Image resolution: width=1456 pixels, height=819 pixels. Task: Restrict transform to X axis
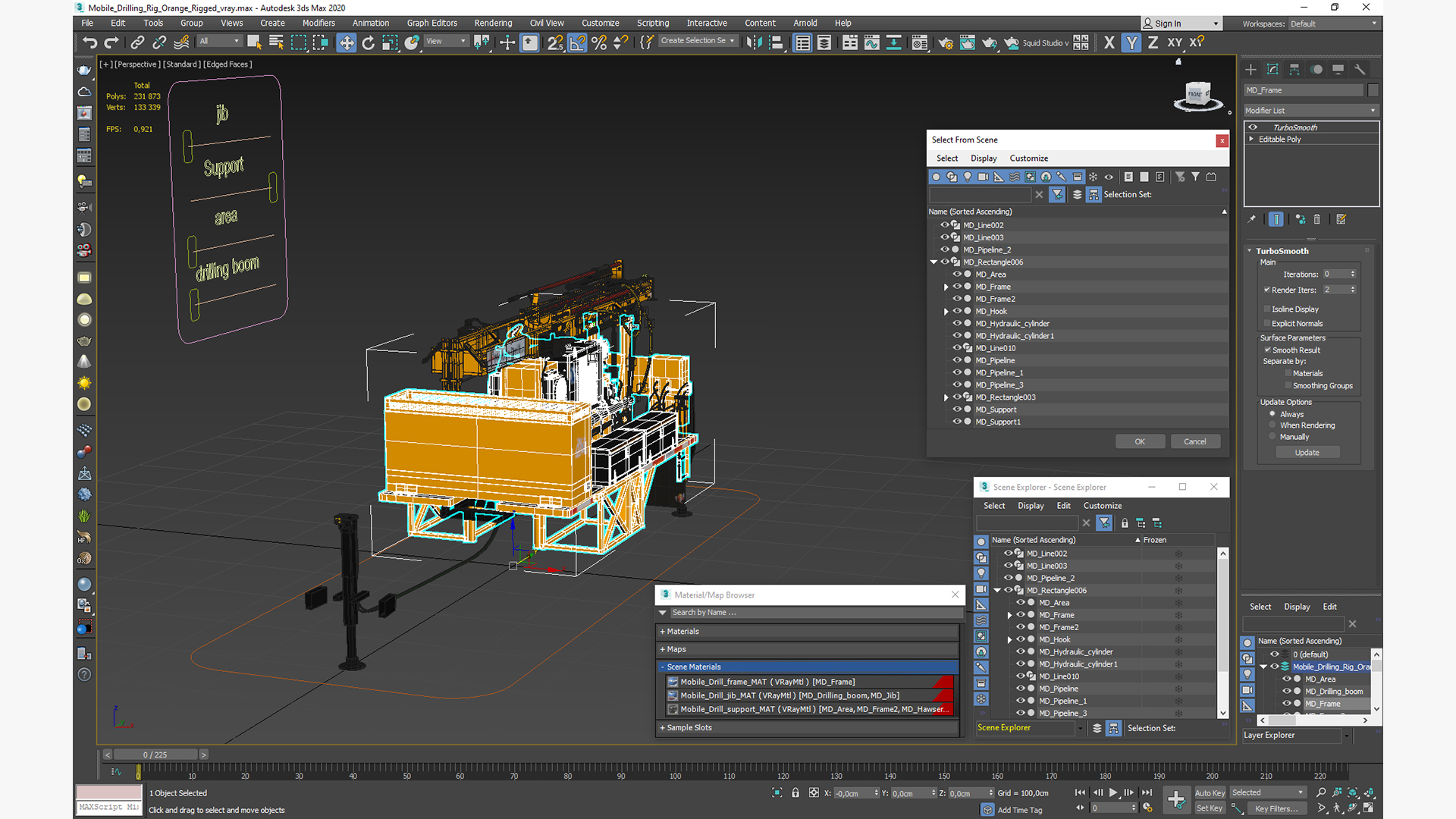point(1109,42)
